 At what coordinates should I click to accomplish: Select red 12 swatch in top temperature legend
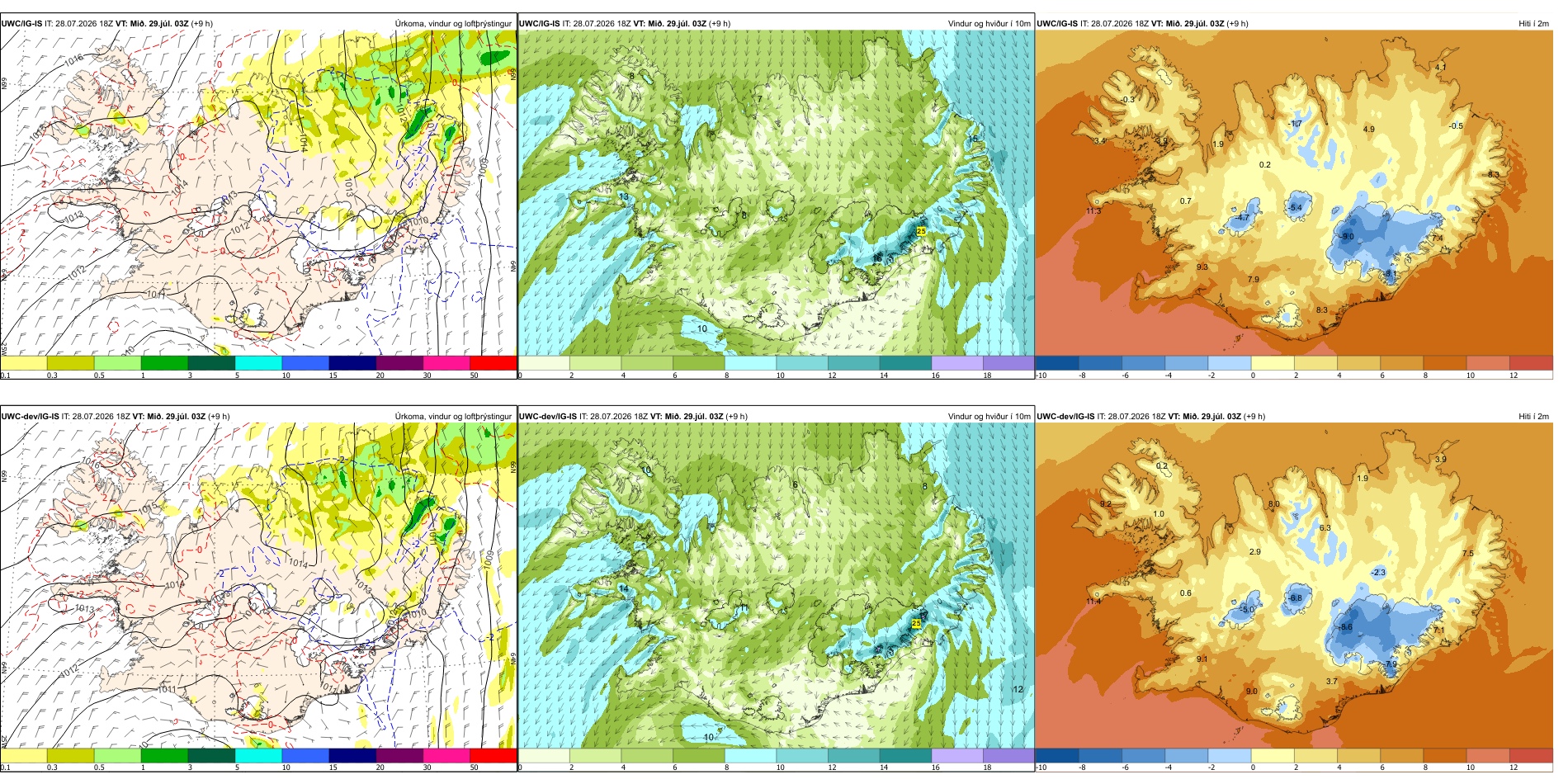pos(1531,362)
